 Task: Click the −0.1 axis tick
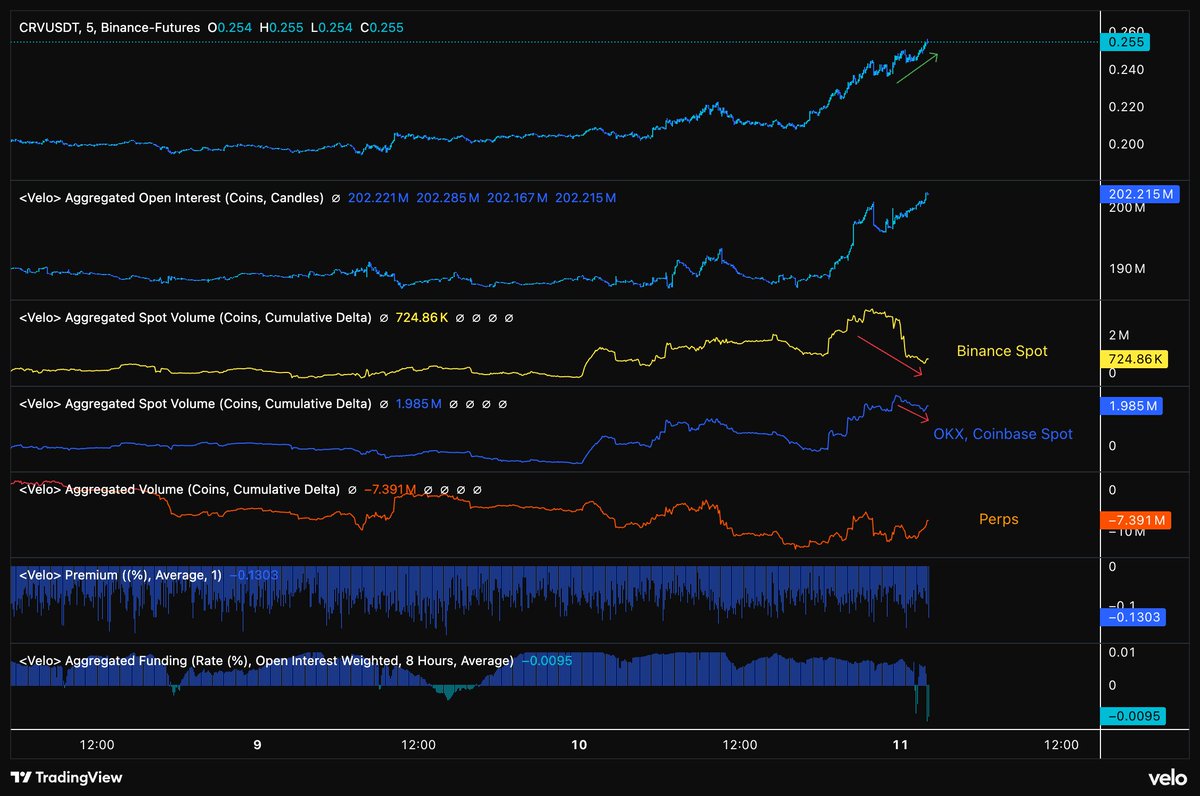pyautogui.click(x=1123, y=606)
